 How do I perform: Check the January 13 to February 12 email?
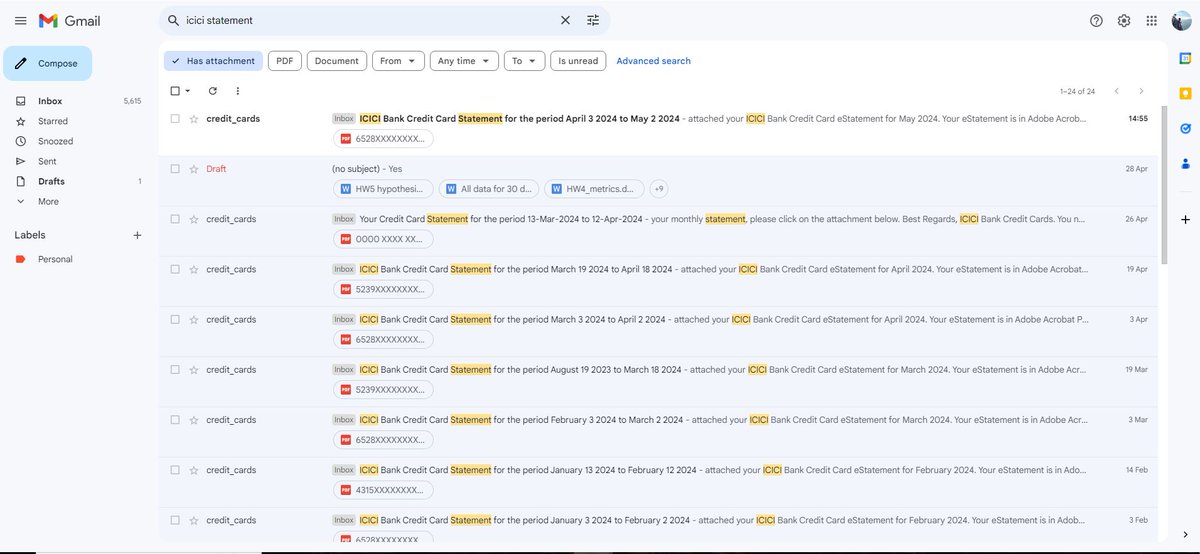pyautogui.click(x=175, y=470)
